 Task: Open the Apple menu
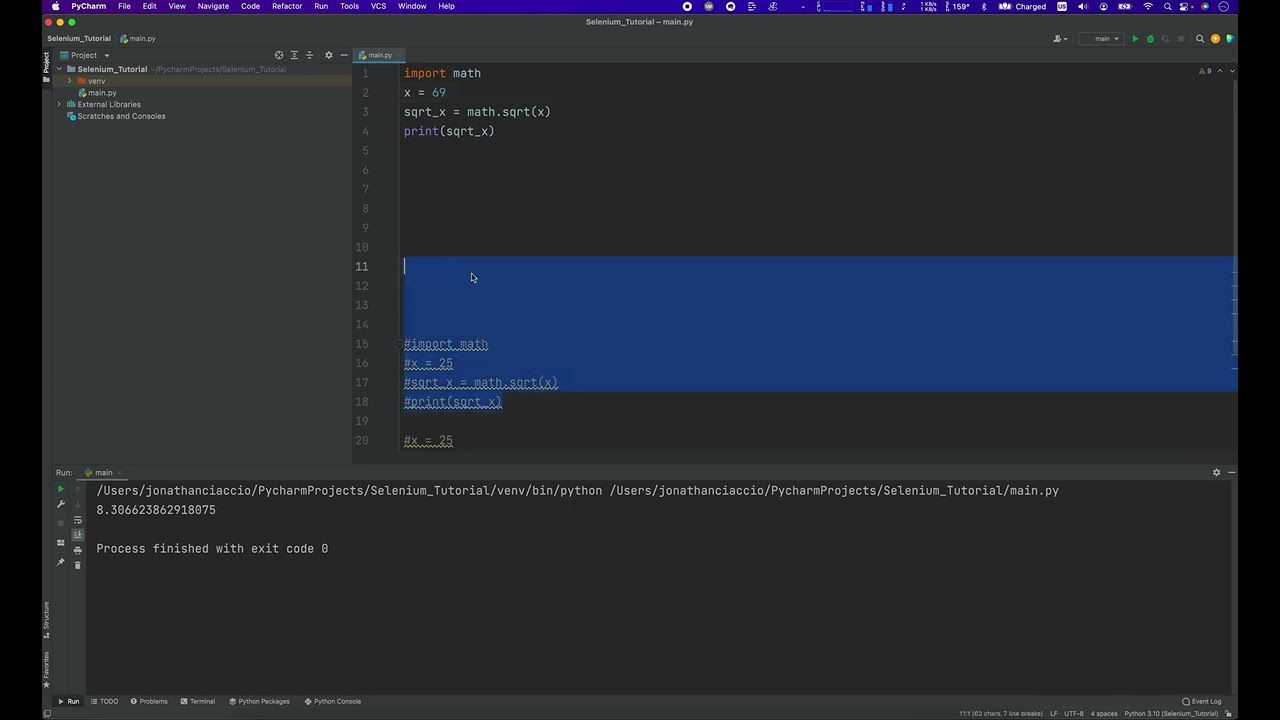56,6
